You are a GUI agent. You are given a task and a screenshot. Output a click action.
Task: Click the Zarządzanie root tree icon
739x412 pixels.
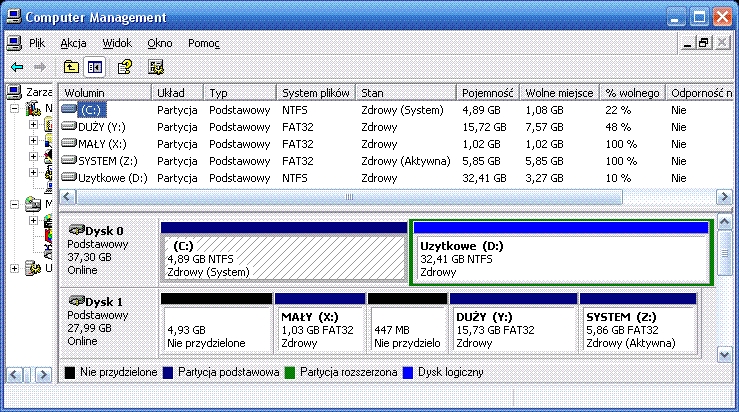point(14,92)
